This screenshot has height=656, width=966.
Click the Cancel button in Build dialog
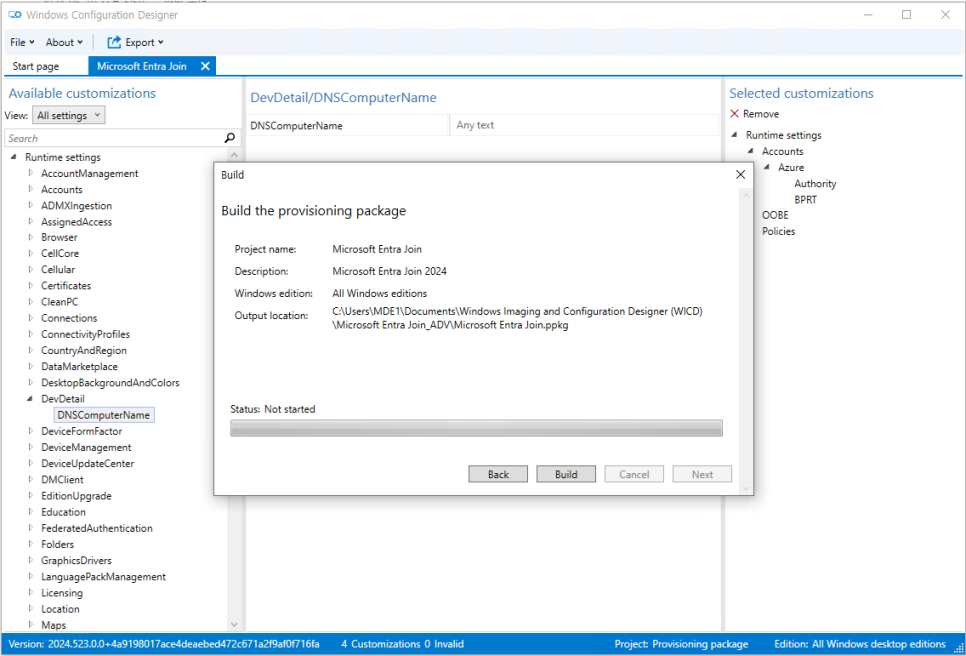(634, 474)
